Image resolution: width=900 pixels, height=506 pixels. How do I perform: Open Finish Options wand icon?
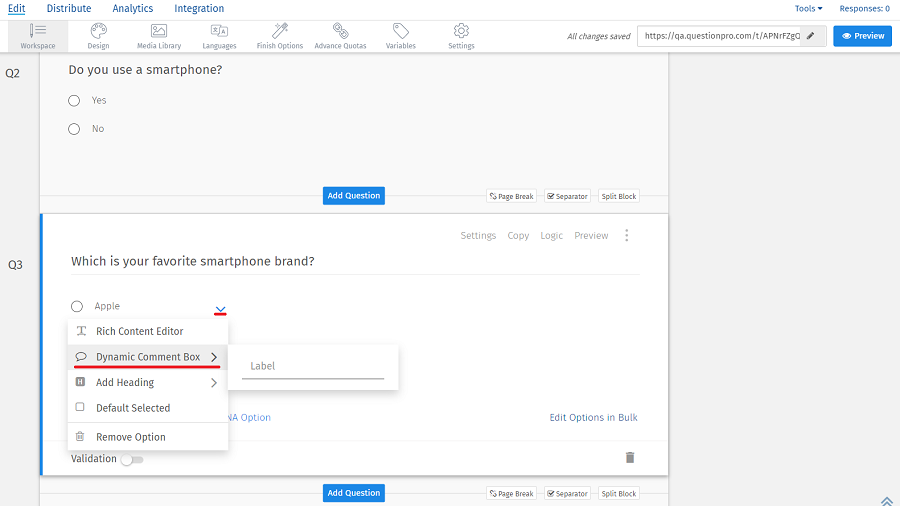[280, 31]
